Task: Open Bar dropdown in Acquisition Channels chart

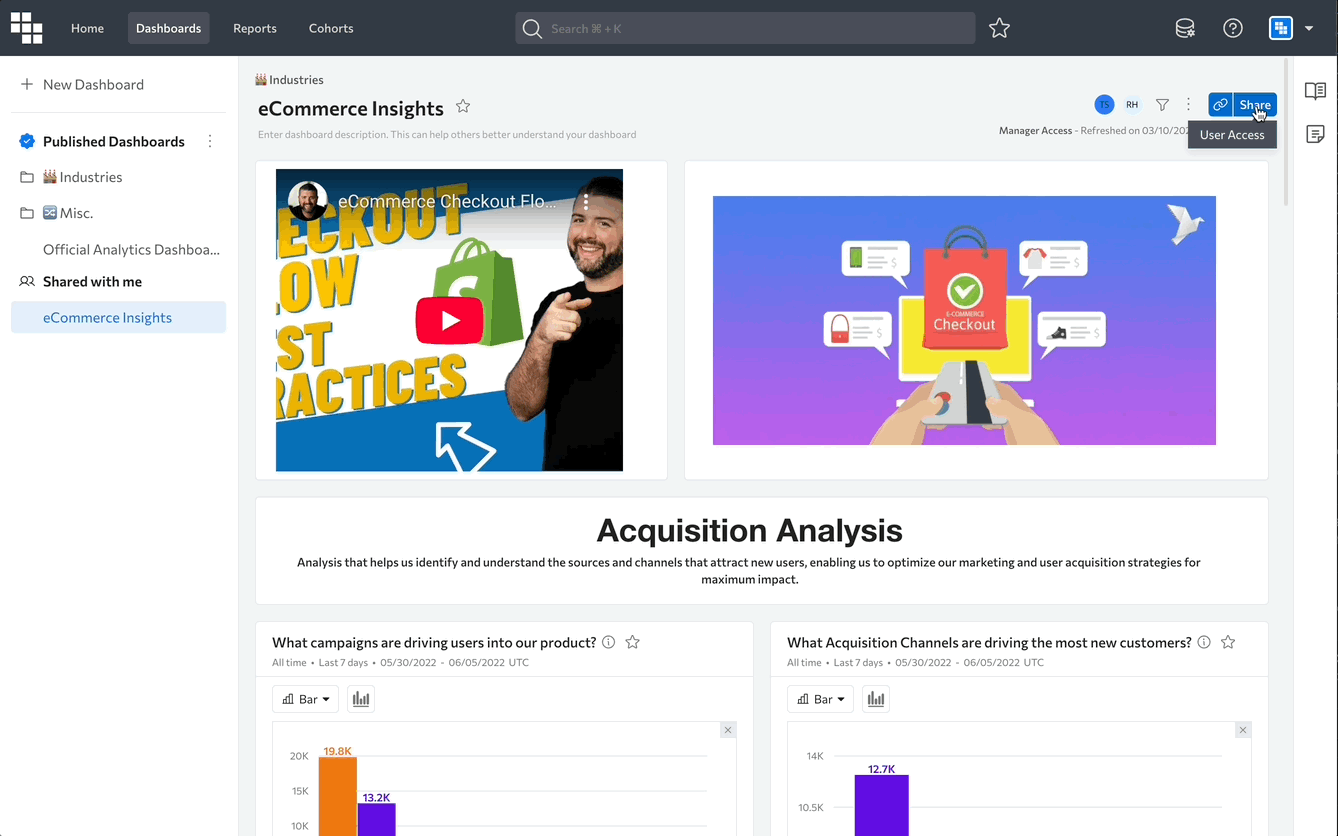Action: [x=820, y=699]
